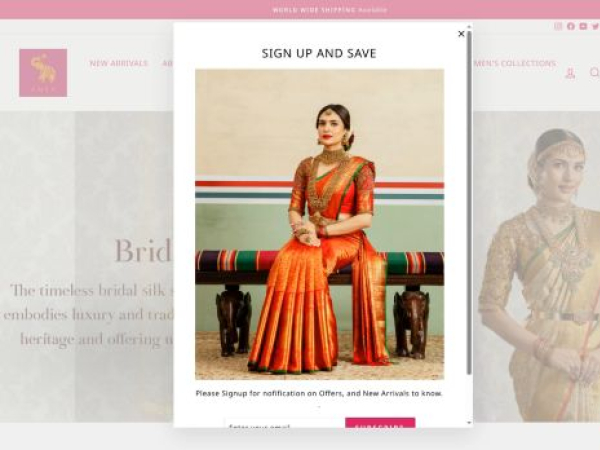Click the Sign Up and Save heading
The height and width of the screenshot is (450, 600).
(319, 54)
